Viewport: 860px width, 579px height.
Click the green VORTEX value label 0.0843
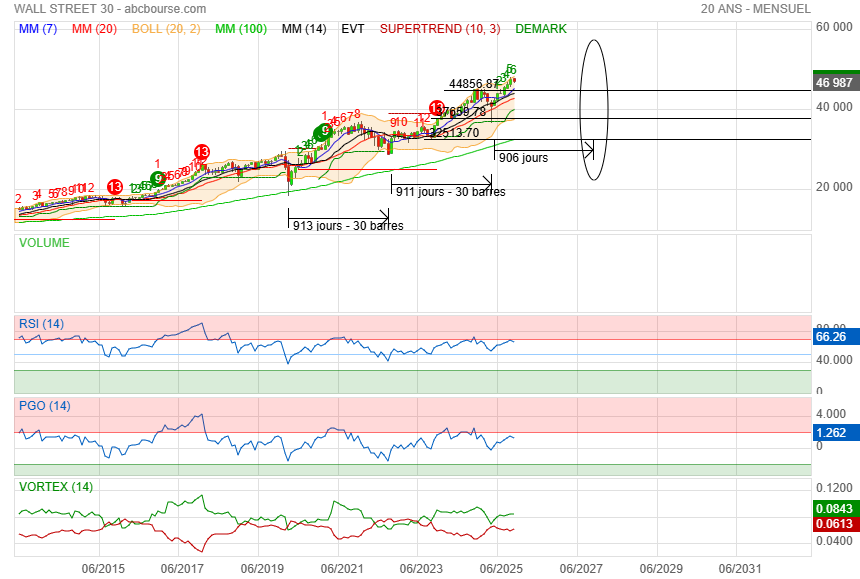coord(832,508)
